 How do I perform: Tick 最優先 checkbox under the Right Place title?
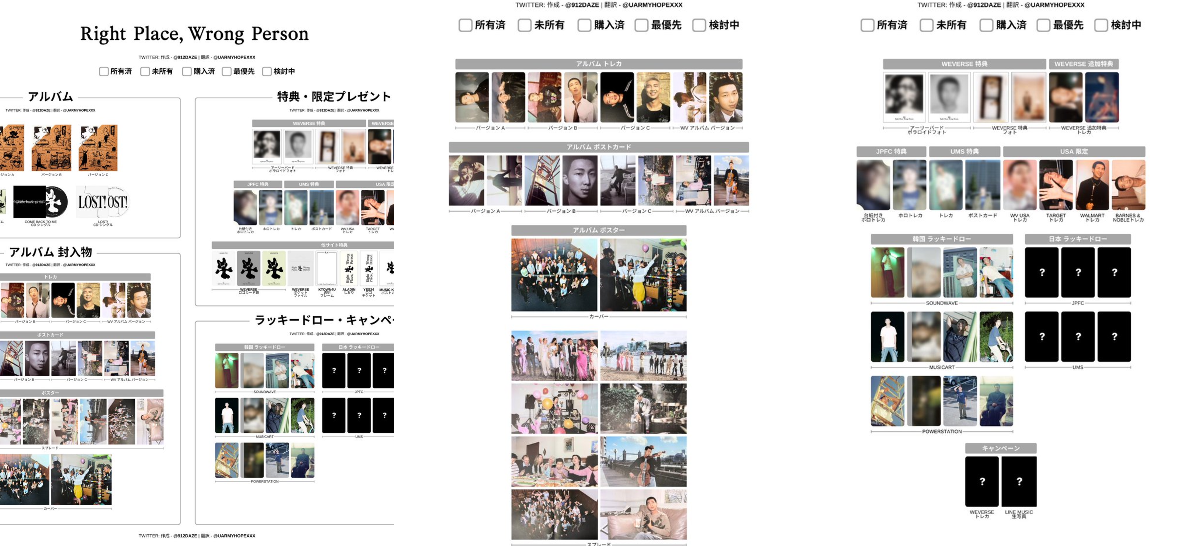[x=227, y=72]
